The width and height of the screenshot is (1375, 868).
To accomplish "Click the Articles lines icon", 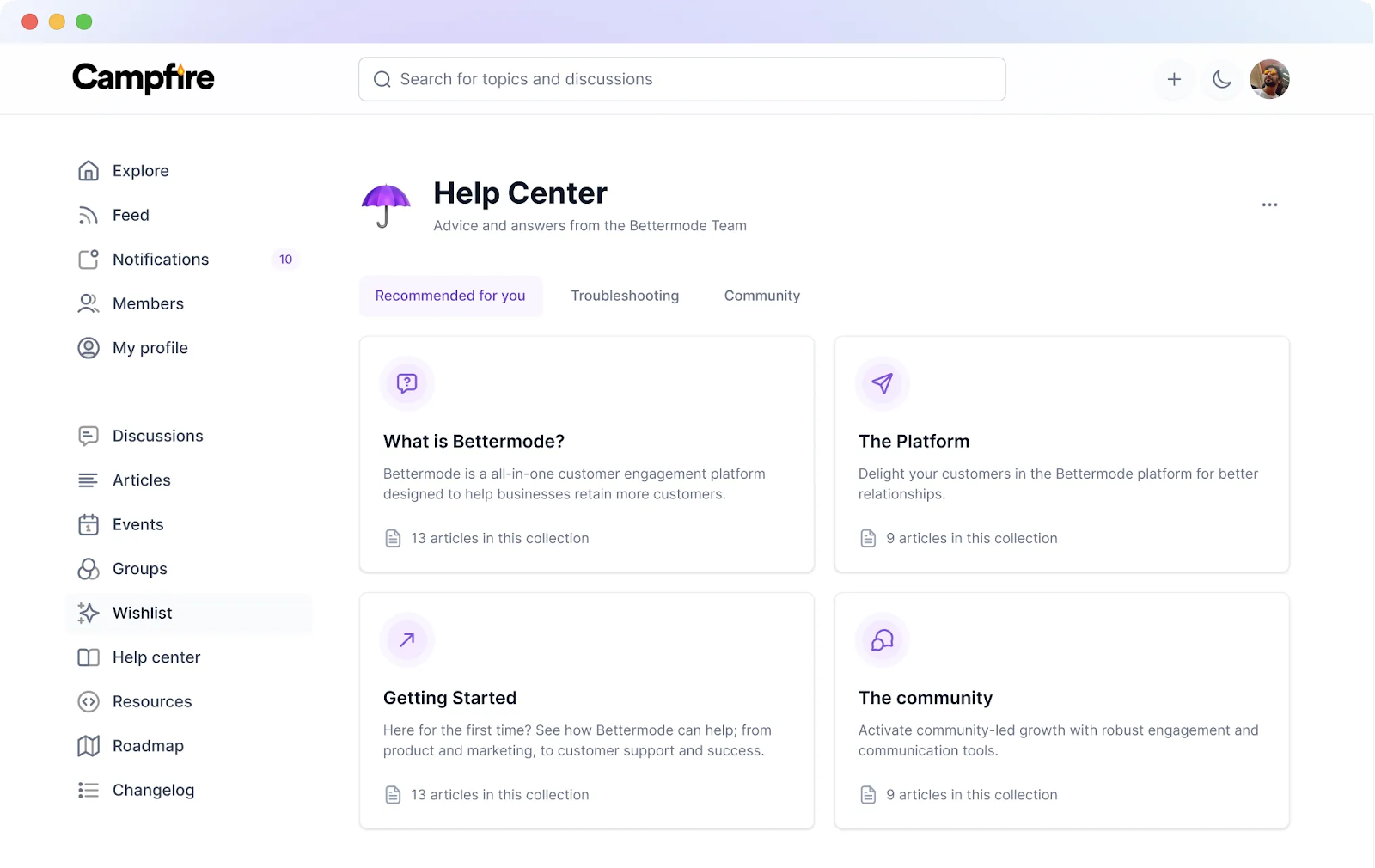I will pyautogui.click(x=89, y=480).
